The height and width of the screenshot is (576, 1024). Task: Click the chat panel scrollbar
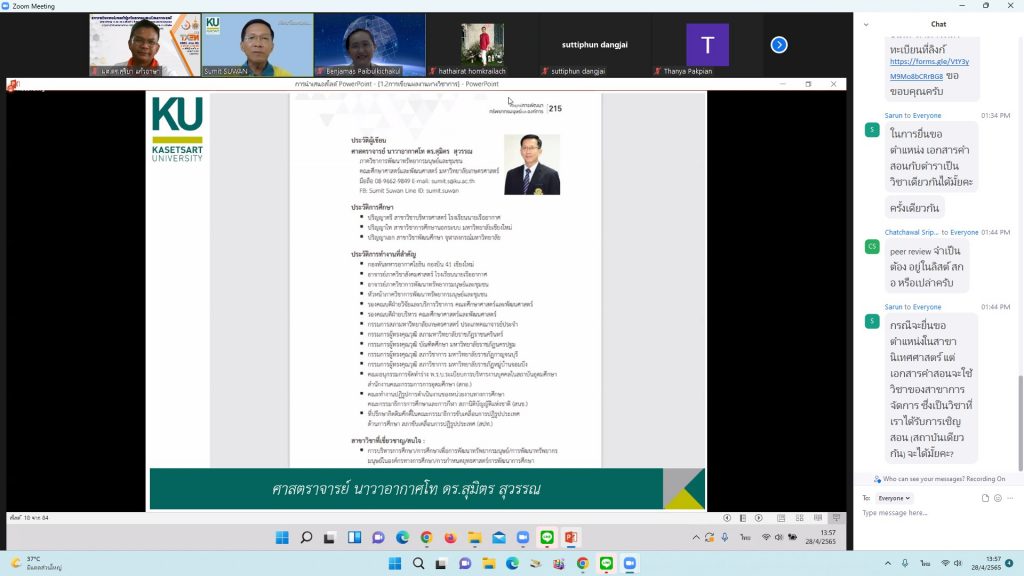click(x=1020, y=400)
